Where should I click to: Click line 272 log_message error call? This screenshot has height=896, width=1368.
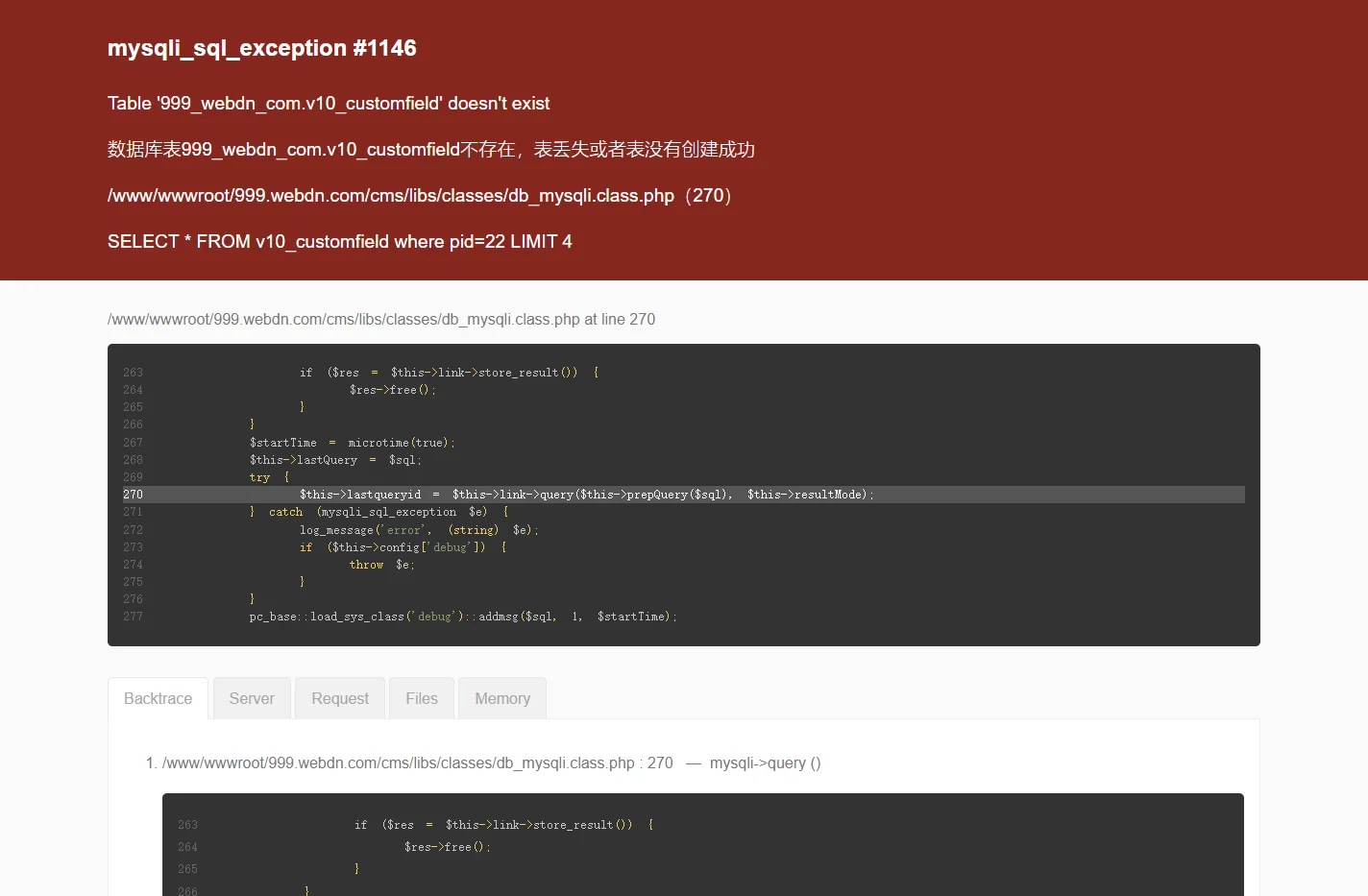[419, 530]
